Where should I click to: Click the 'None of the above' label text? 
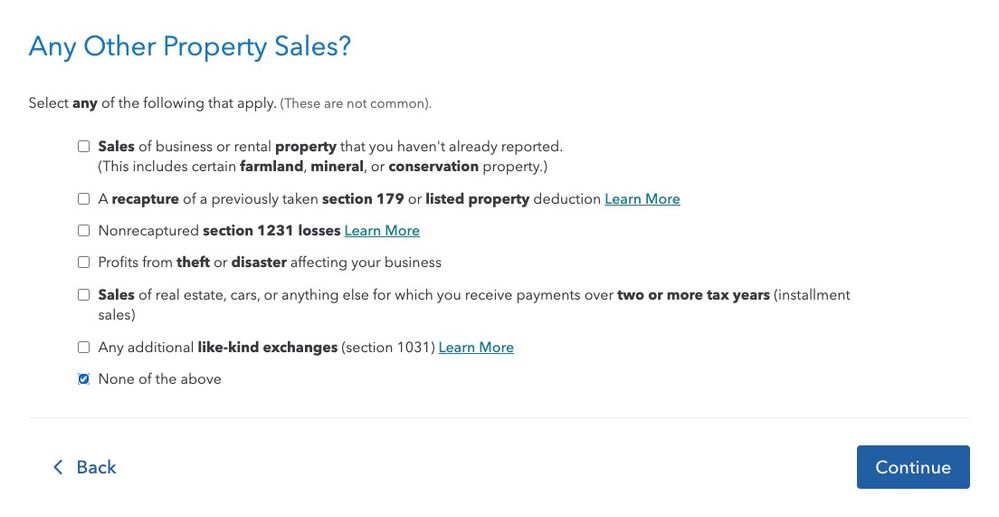point(160,379)
